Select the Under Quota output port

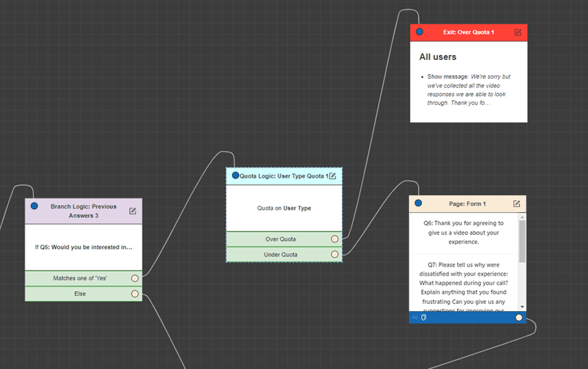coord(334,254)
